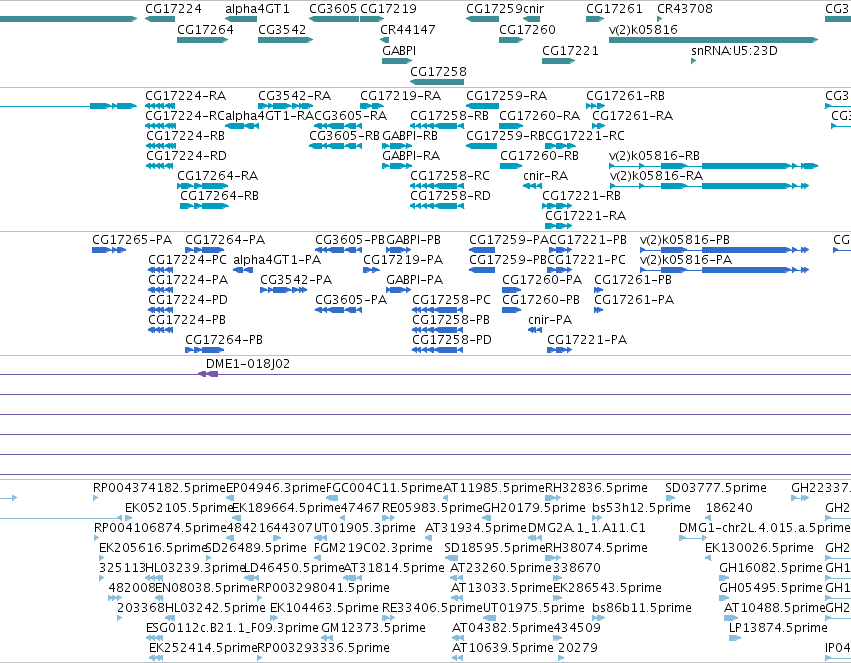Select EST SD03777.5prime
Viewport: 851px width, 663px height.
(x=670, y=498)
